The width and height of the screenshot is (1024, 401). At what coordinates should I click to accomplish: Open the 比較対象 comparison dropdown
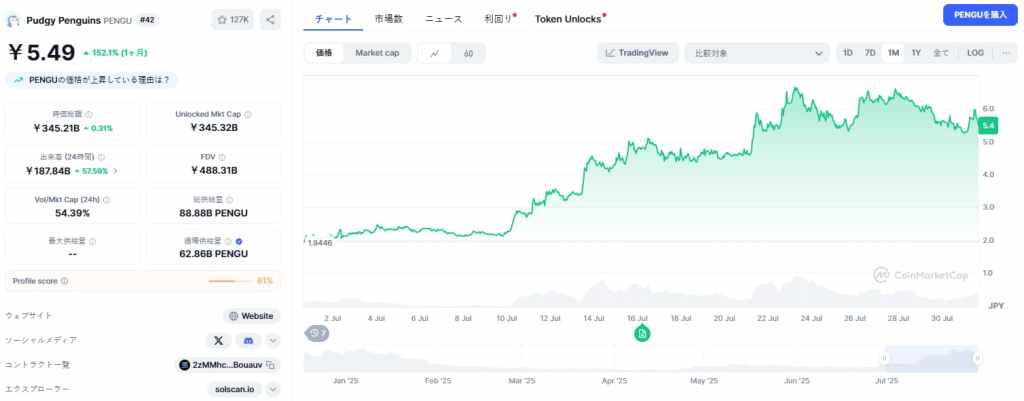(x=759, y=53)
